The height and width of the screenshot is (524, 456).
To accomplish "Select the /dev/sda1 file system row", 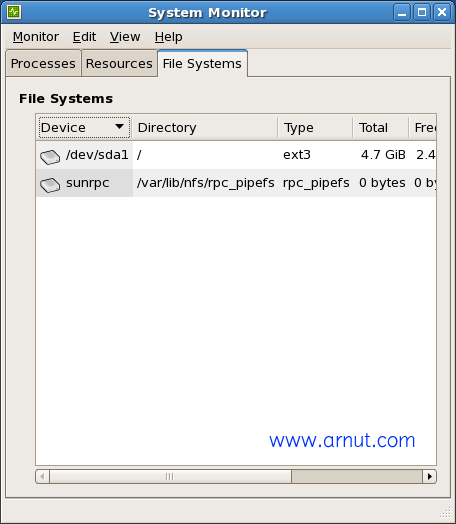I will click(x=236, y=155).
